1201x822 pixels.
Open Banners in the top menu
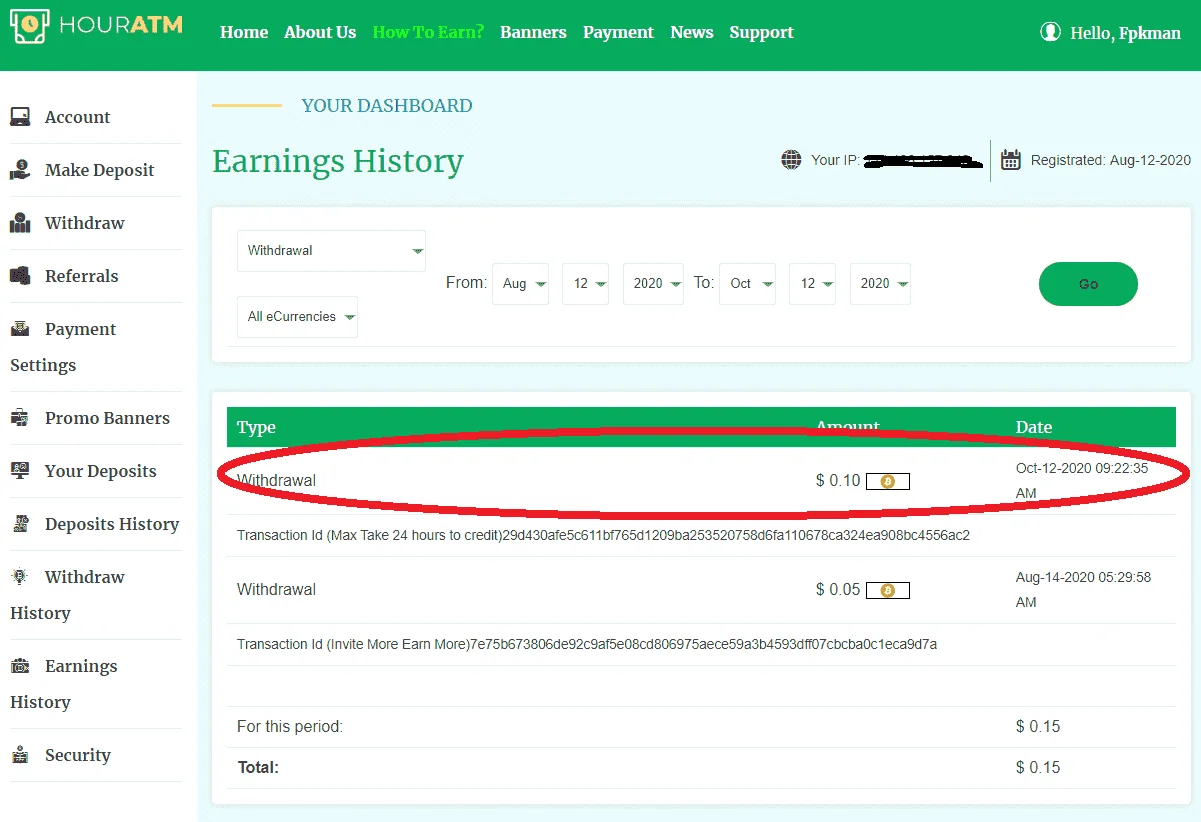coord(533,32)
